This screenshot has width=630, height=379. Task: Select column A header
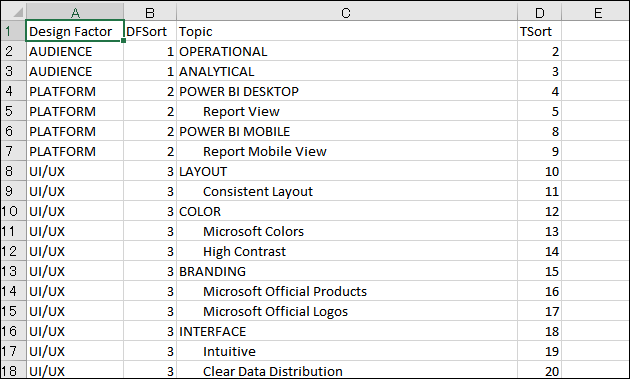[x=75, y=12]
